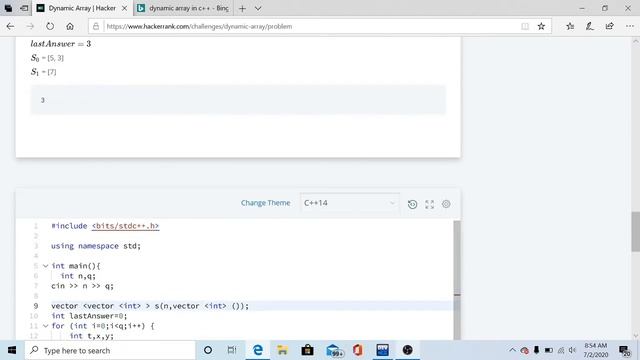Refresh the HackerRank page
The image size is (640, 360).
[x=50, y=26]
